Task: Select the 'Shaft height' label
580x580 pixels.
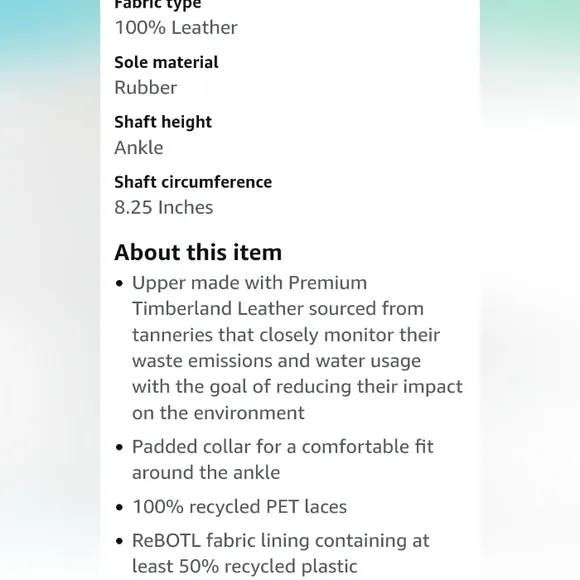Action: pyautogui.click(x=163, y=122)
